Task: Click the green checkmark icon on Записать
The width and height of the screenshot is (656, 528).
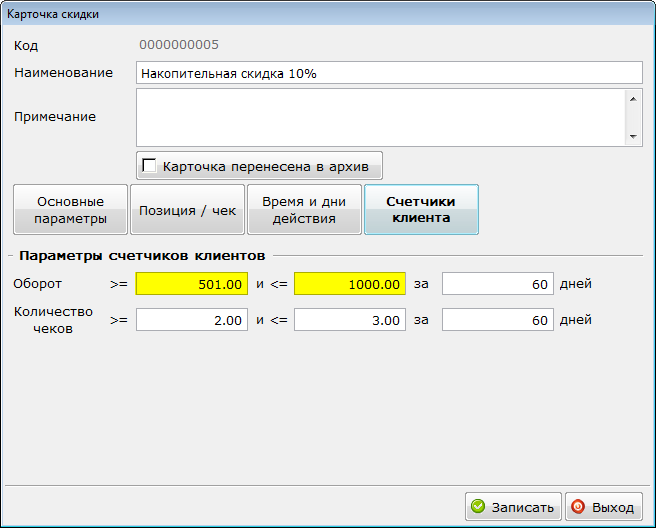Action: 478,506
